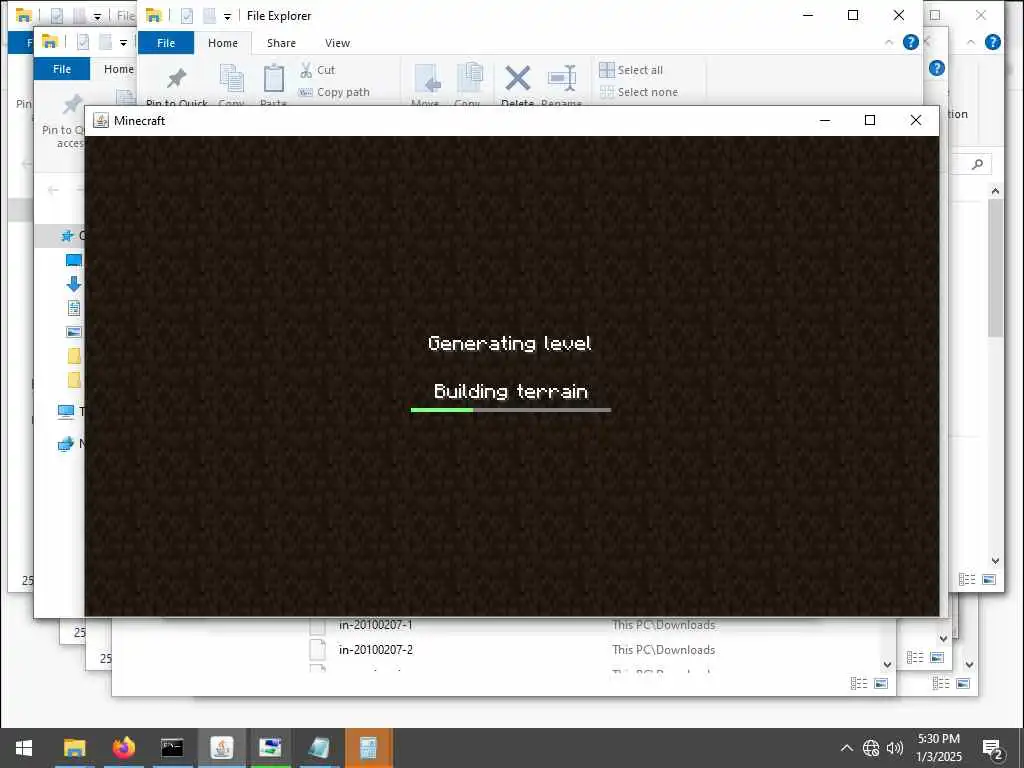Click the Pin to Quick access pushpin in the front window
Viewport: 1024px width, 768px height.
click(x=176, y=78)
